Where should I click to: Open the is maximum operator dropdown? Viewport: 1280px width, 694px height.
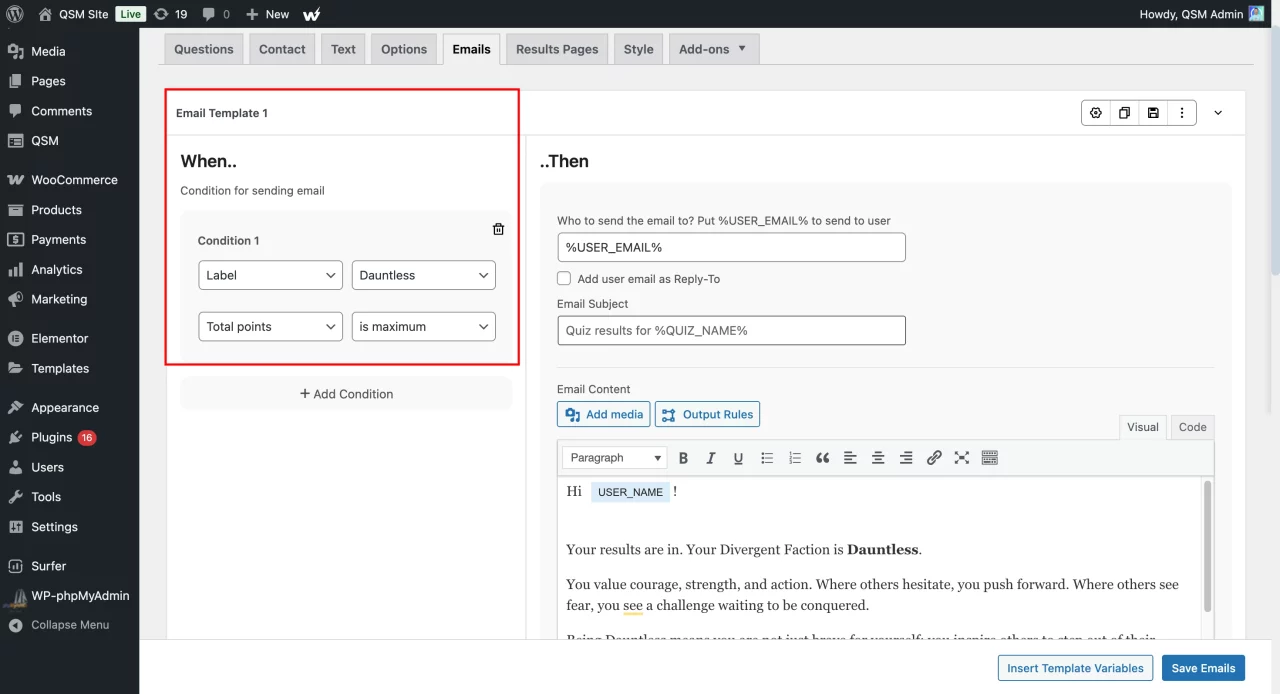424,326
